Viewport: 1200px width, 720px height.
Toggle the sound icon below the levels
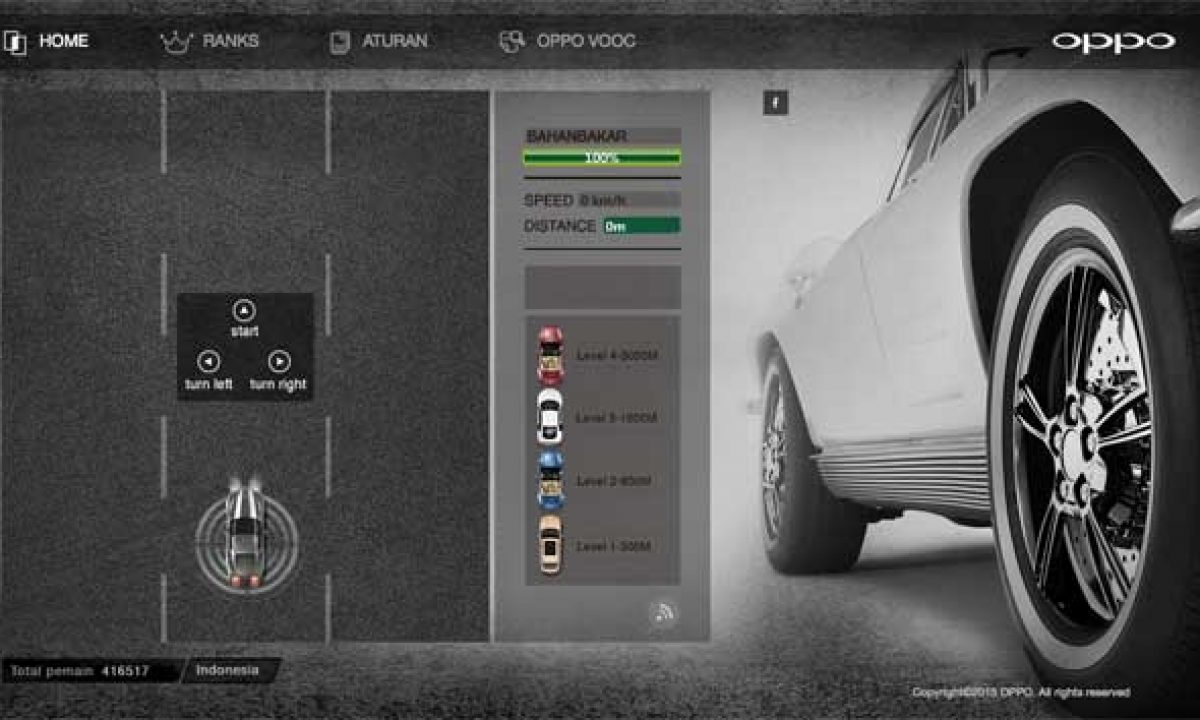coord(661,613)
